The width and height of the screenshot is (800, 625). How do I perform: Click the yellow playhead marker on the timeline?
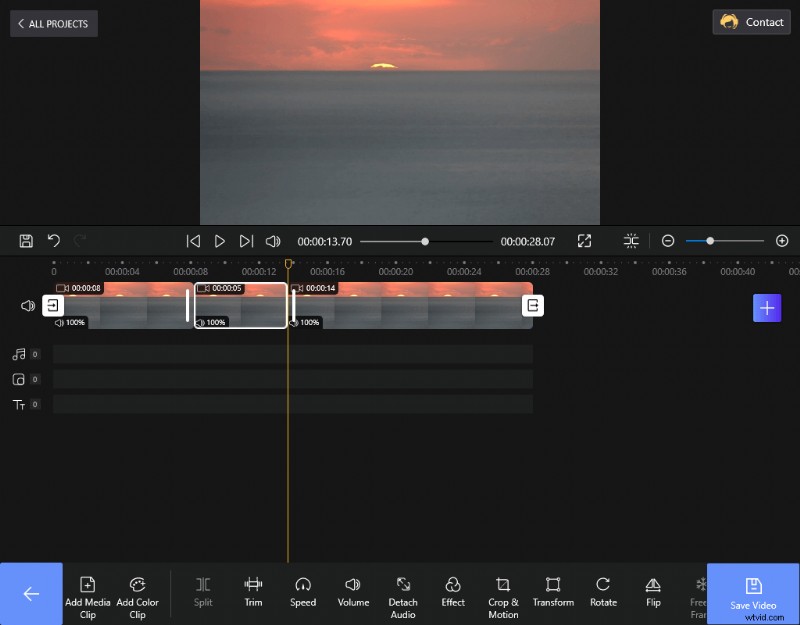click(x=288, y=263)
